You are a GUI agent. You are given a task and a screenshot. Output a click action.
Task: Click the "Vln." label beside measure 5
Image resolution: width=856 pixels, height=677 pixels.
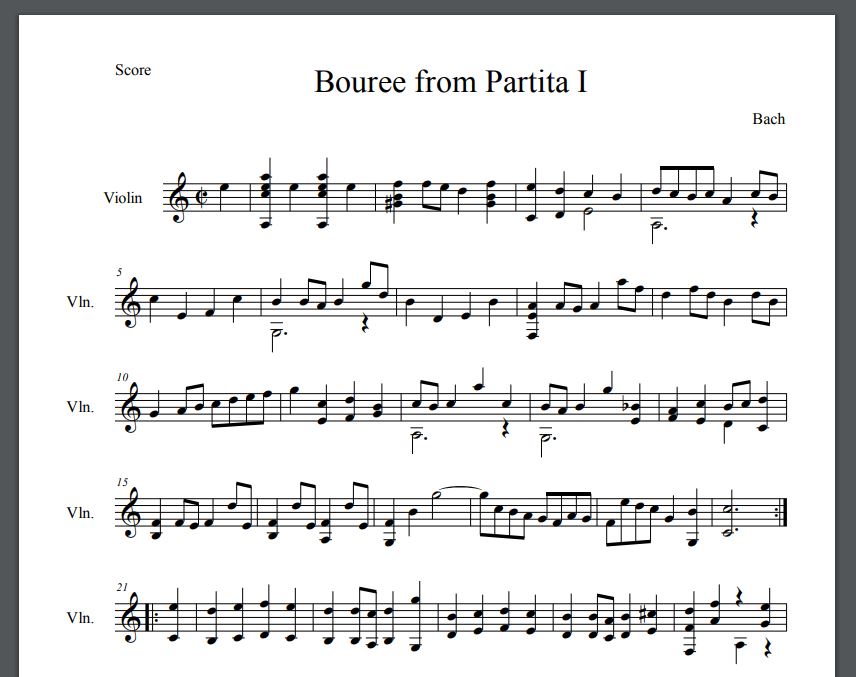click(80, 302)
